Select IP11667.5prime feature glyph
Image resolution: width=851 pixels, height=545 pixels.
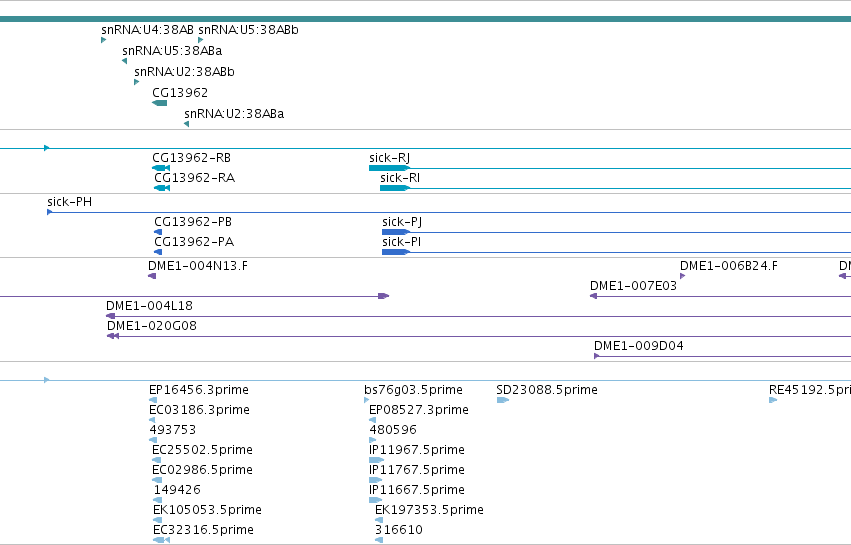tap(376, 500)
